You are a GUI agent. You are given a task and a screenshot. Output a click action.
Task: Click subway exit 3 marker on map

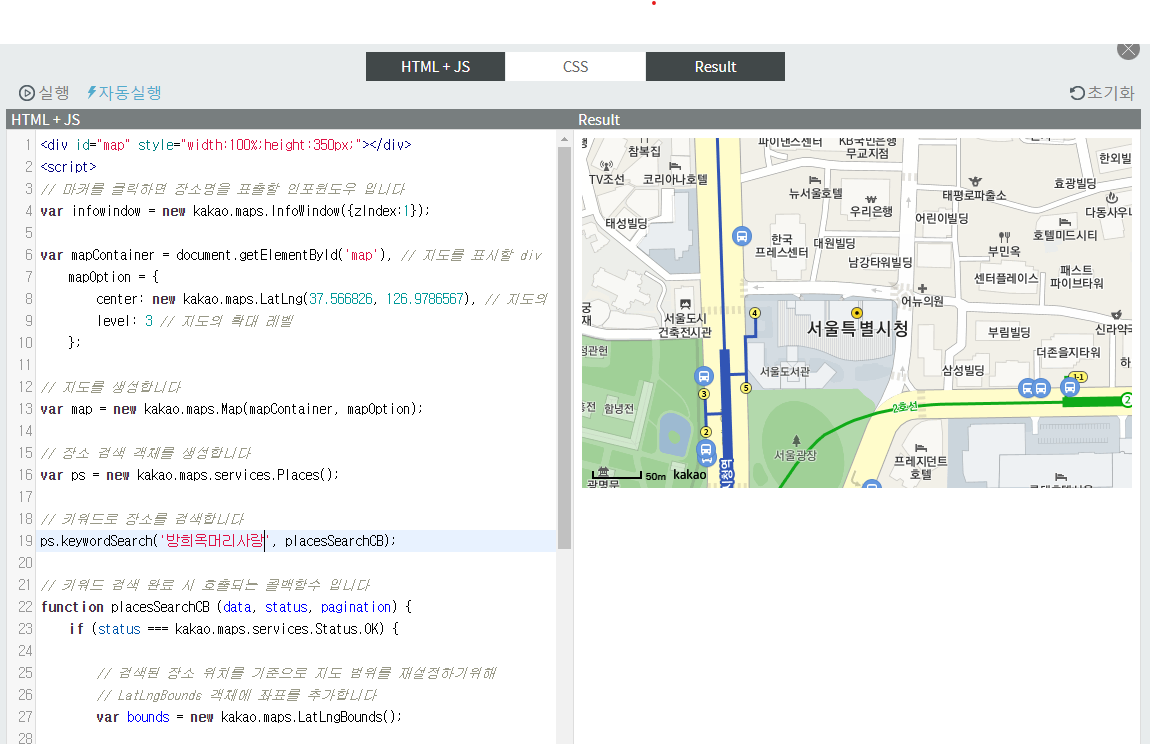pos(704,394)
